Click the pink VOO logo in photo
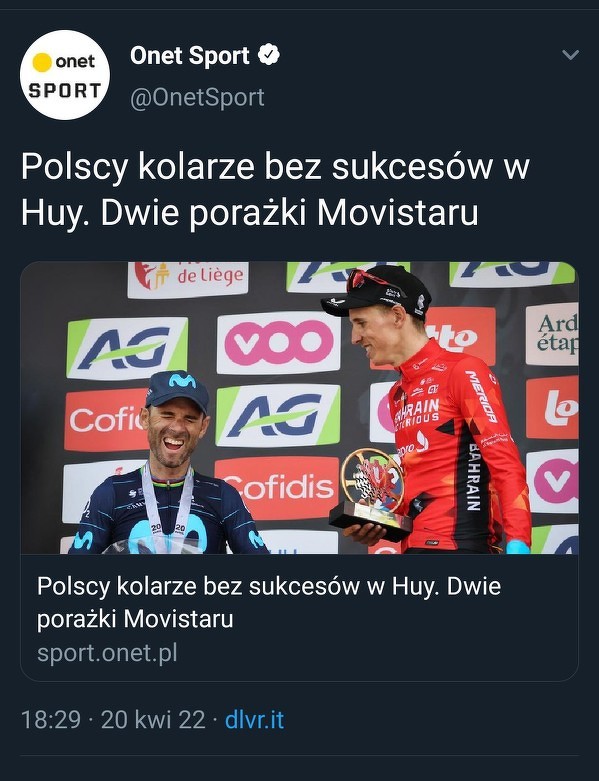 (x=279, y=343)
